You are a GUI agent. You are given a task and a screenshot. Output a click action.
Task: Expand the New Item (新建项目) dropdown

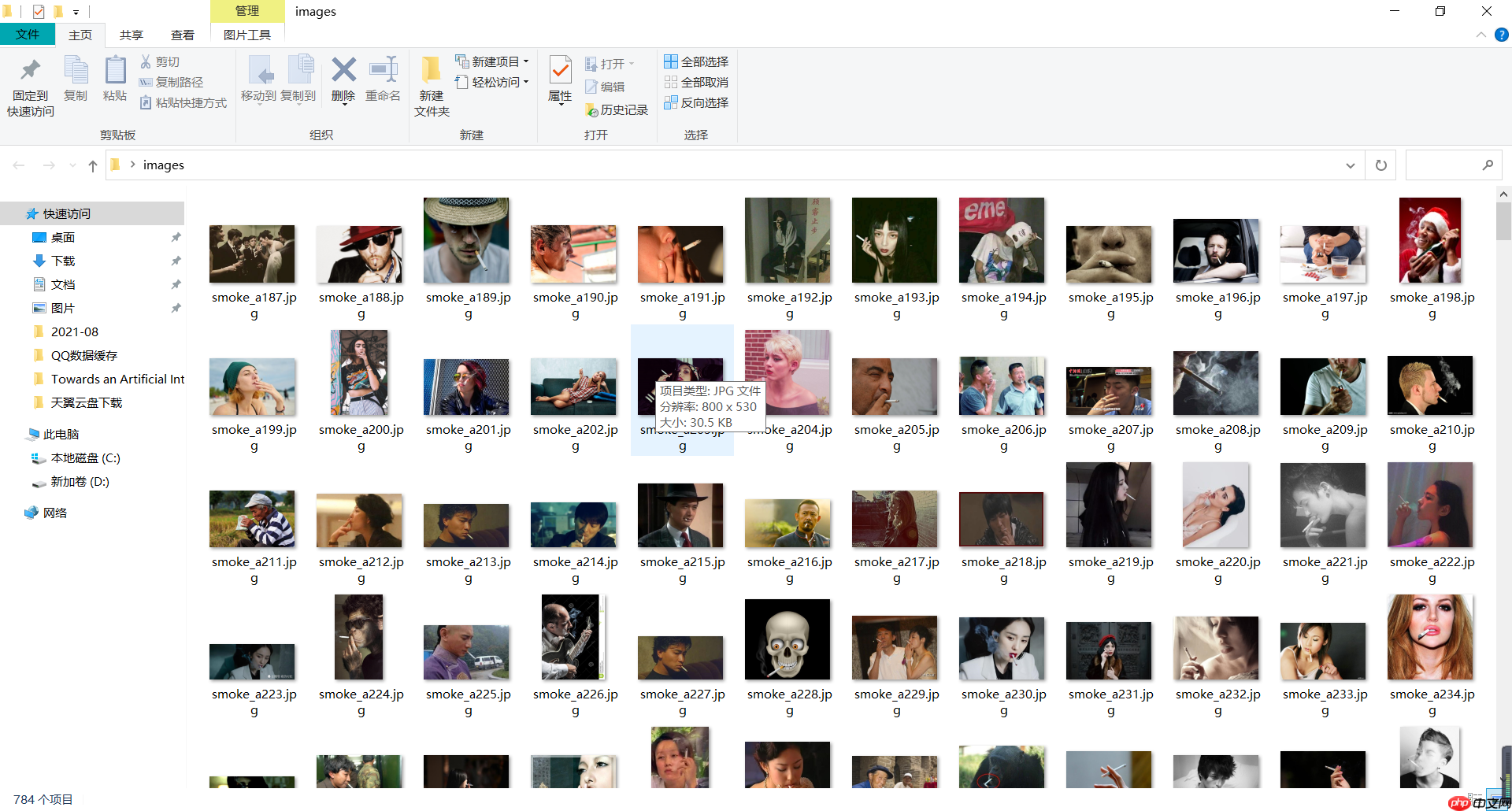526,61
